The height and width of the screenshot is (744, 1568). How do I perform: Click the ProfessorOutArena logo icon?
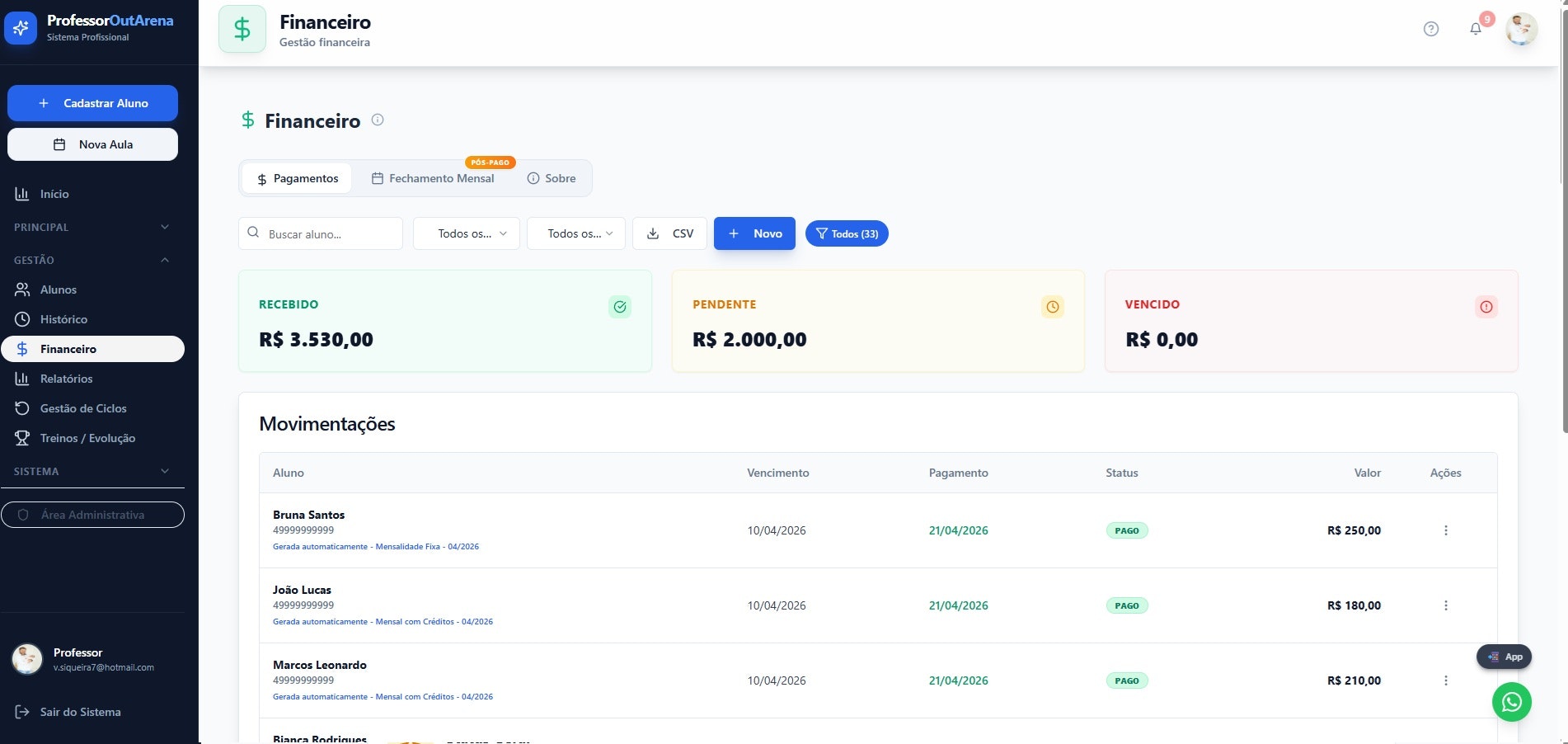[x=21, y=28]
